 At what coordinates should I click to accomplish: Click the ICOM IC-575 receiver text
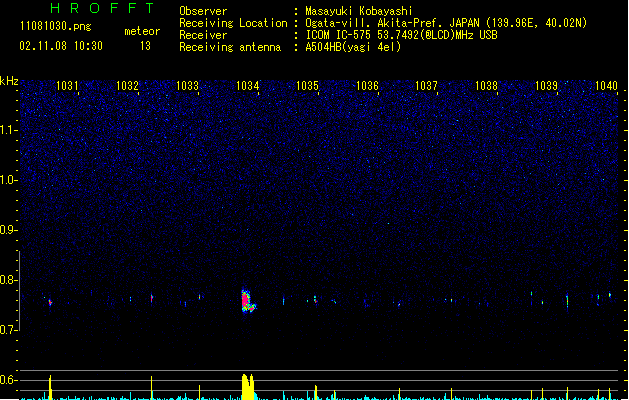pyautogui.click(x=402, y=35)
